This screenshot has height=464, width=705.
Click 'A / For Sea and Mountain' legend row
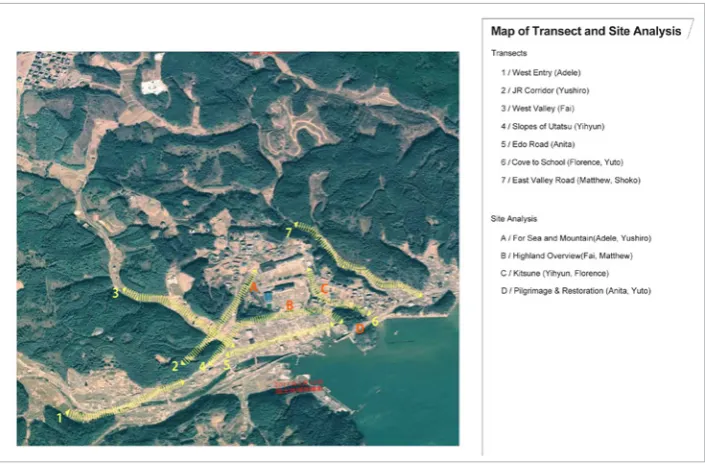576,238
